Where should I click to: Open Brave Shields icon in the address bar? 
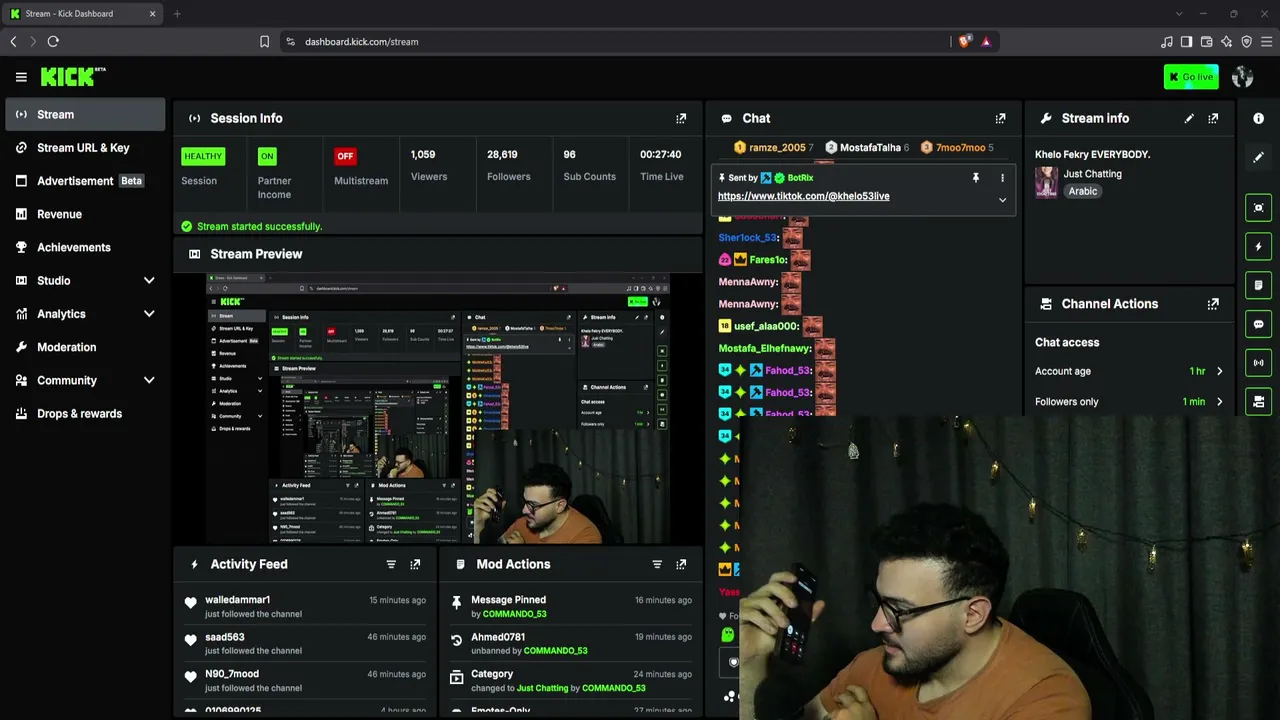965,42
